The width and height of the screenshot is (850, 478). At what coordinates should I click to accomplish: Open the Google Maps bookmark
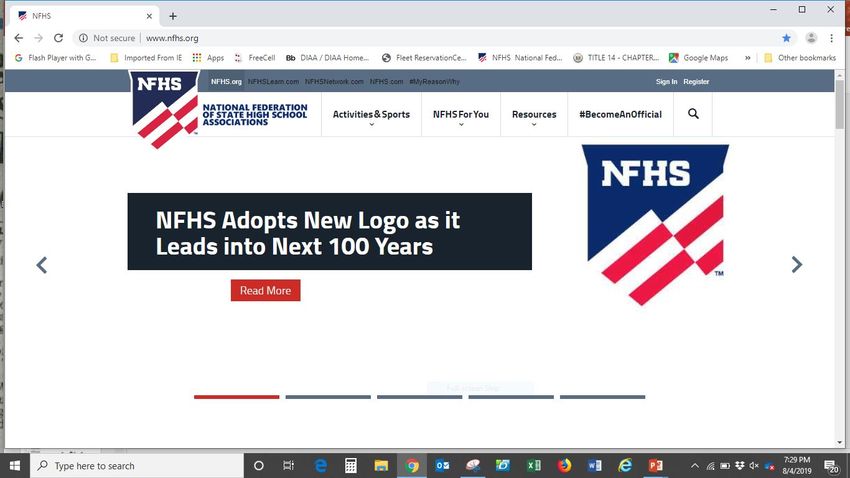(699, 57)
